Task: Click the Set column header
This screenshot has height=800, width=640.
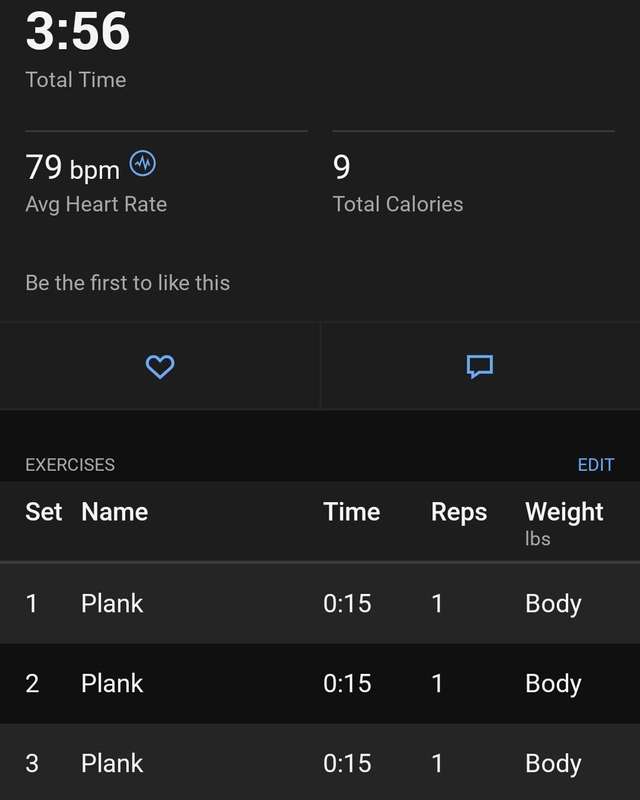Action: [44, 512]
